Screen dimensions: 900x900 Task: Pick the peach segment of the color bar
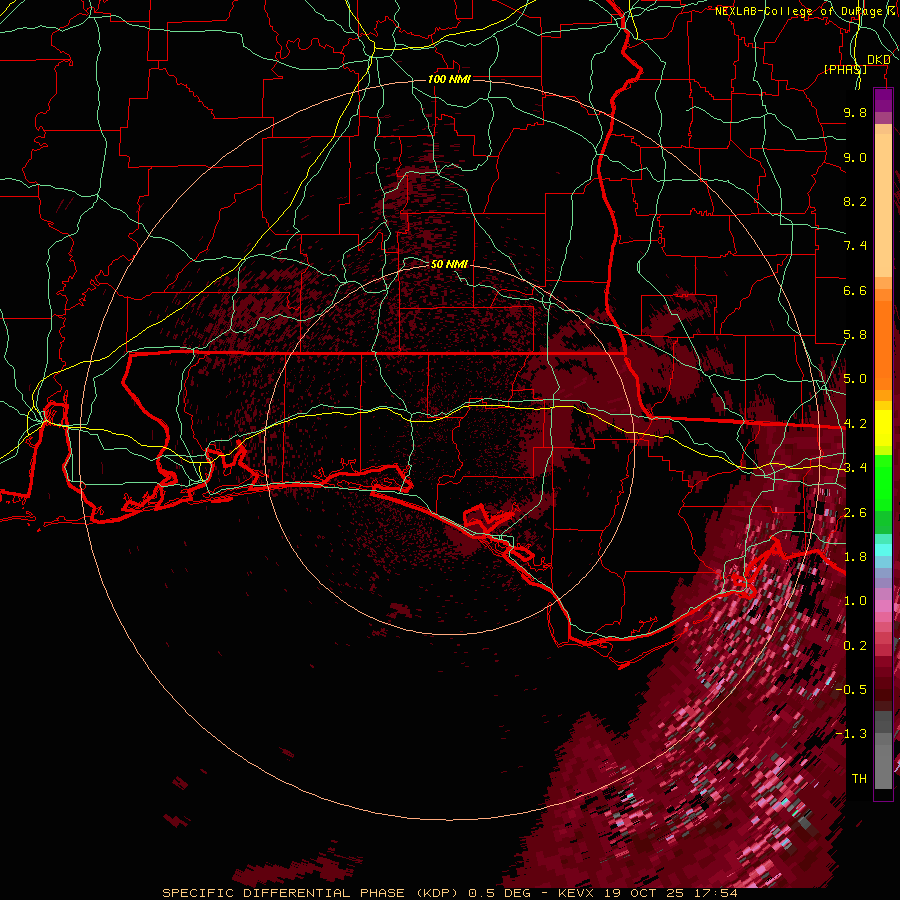pos(883,207)
